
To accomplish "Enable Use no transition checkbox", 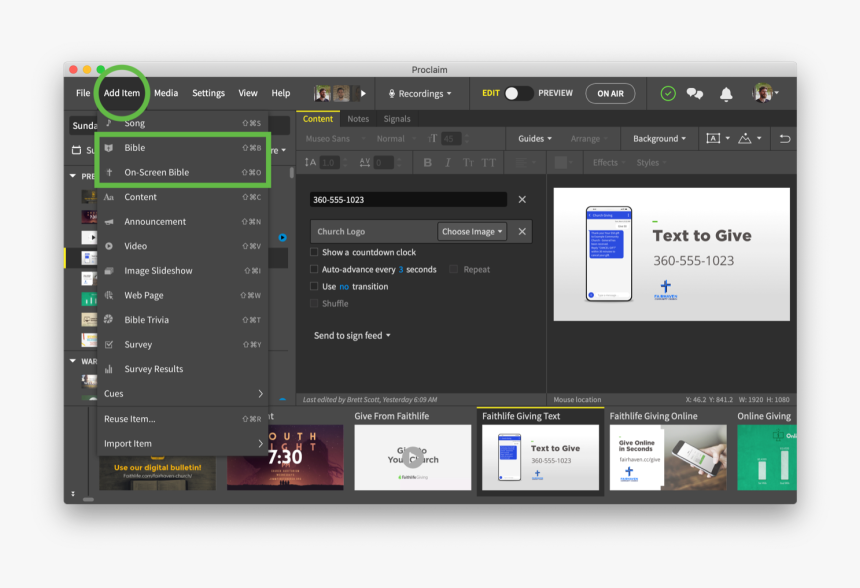I will [314, 286].
